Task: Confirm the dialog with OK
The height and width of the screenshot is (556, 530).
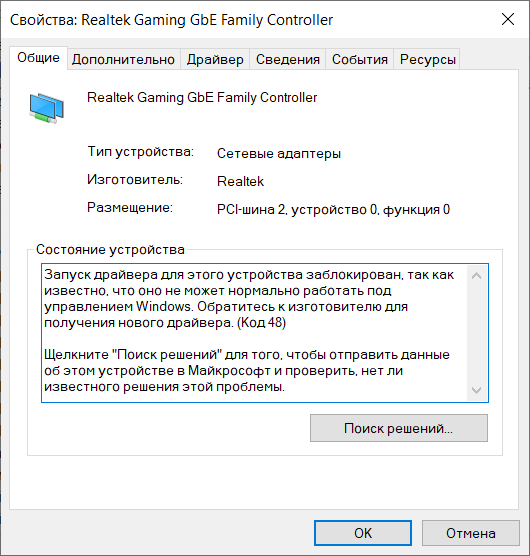Action: click(363, 533)
